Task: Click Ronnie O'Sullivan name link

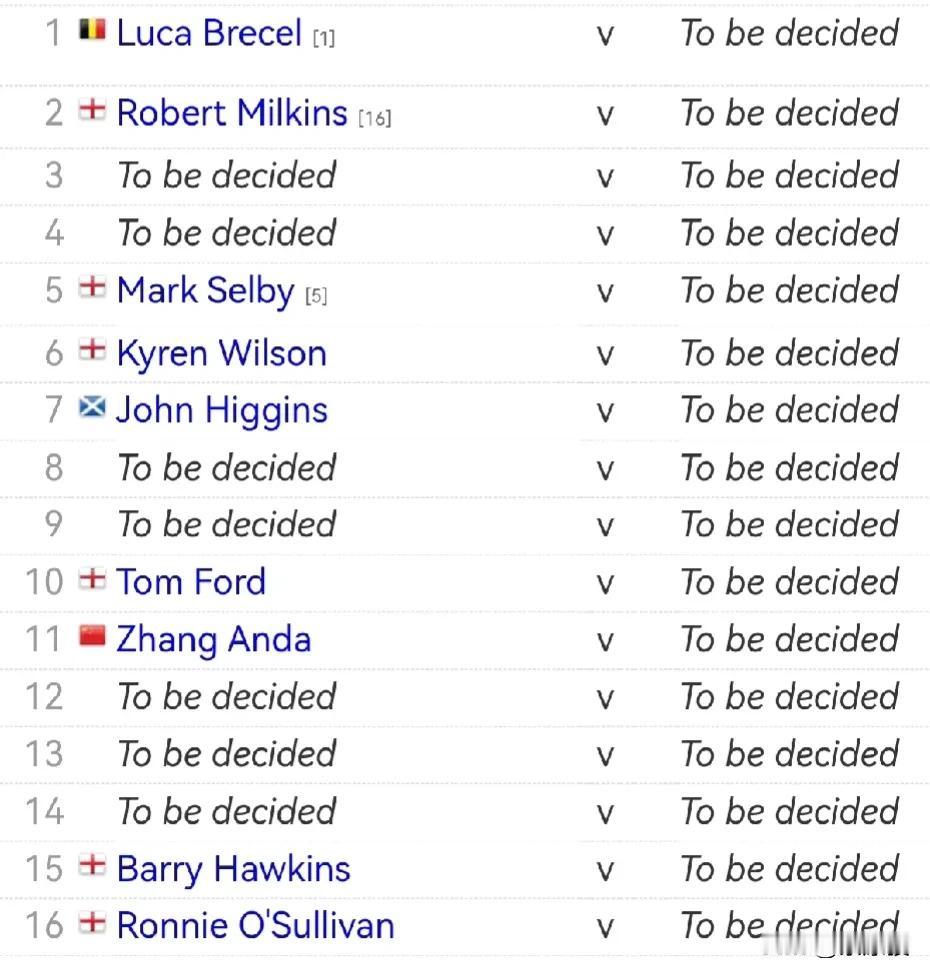Action: (256, 925)
